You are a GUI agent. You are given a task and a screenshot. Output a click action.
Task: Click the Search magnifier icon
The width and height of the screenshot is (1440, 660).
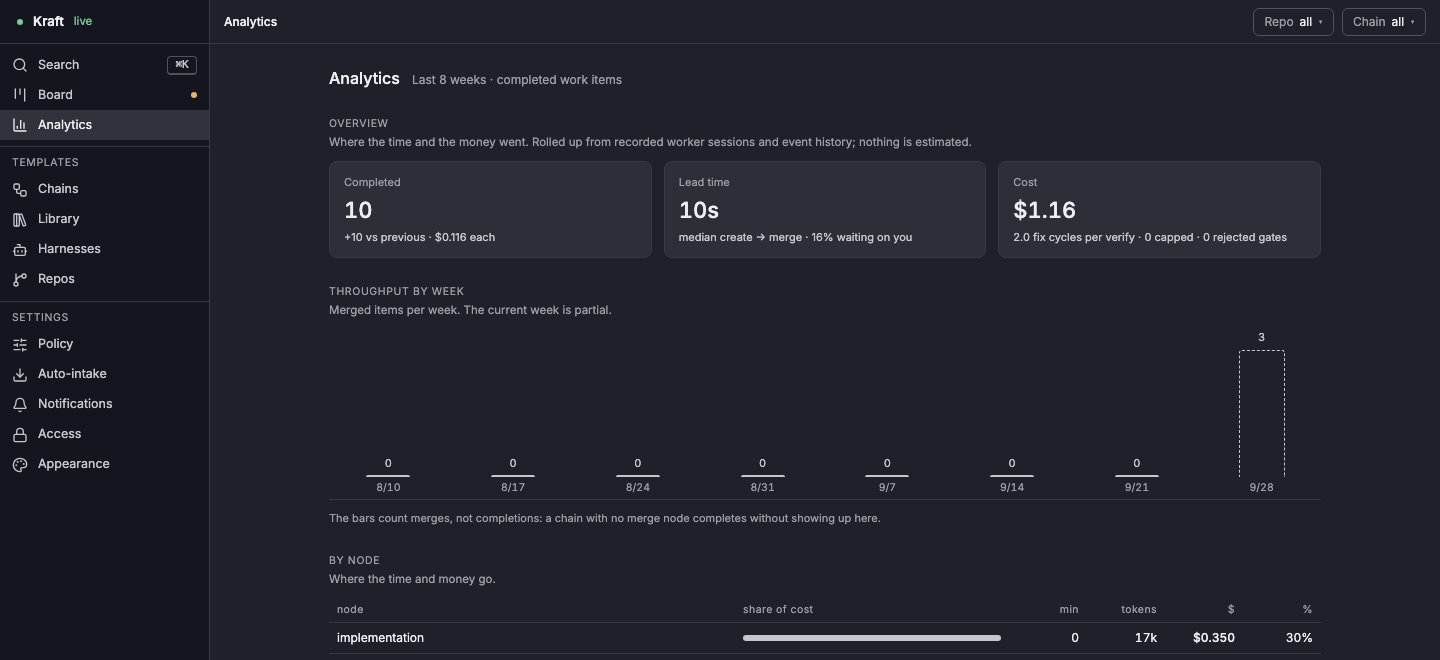point(20,65)
